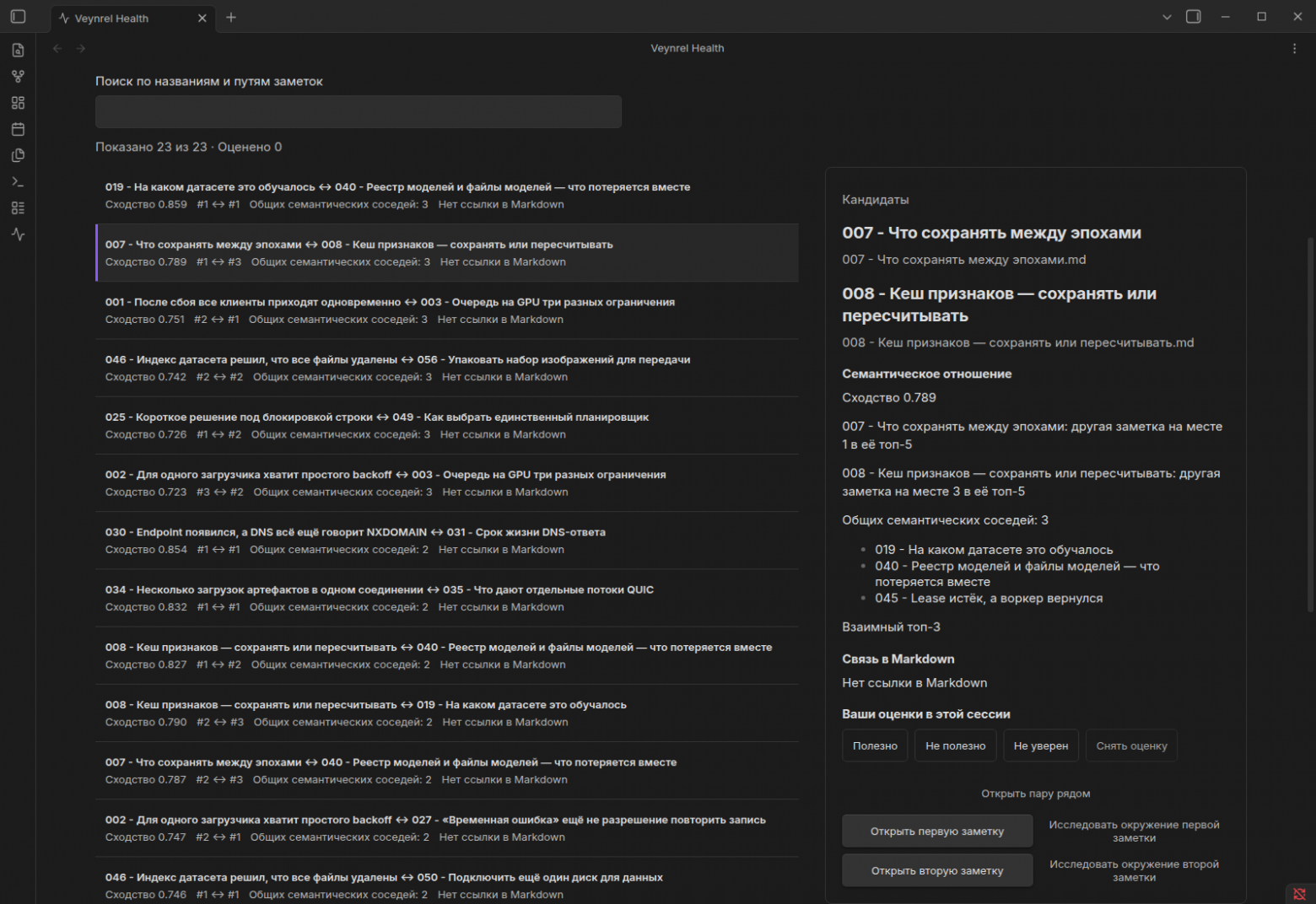
Task: Select pair 002 ↔ 003 row
Action: (x=447, y=483)
